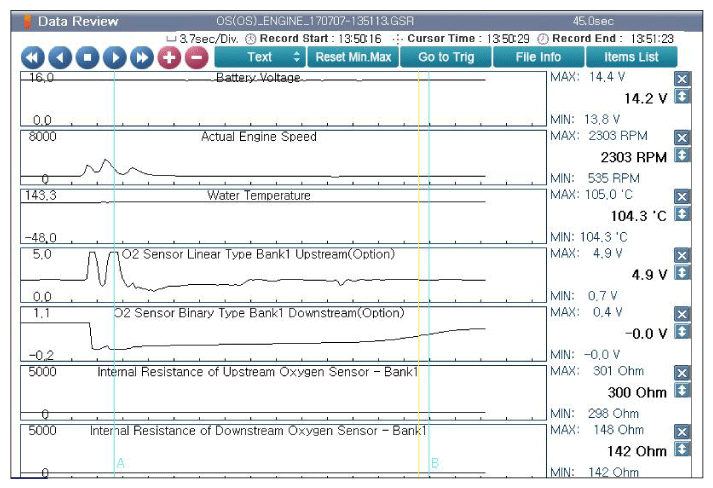
Task: Close the O2 Sensor Binary Downstream graph
Action: pyautogui.click(x=682, y=314)
